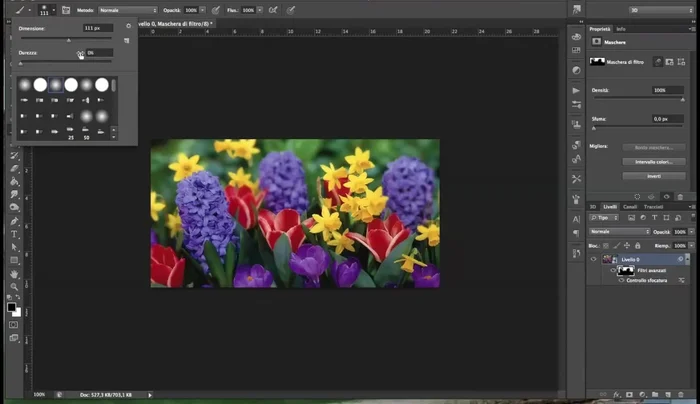Viewport: 700px width, 404px height.
Task: Click the Inverti button
Action: (653, 175)
